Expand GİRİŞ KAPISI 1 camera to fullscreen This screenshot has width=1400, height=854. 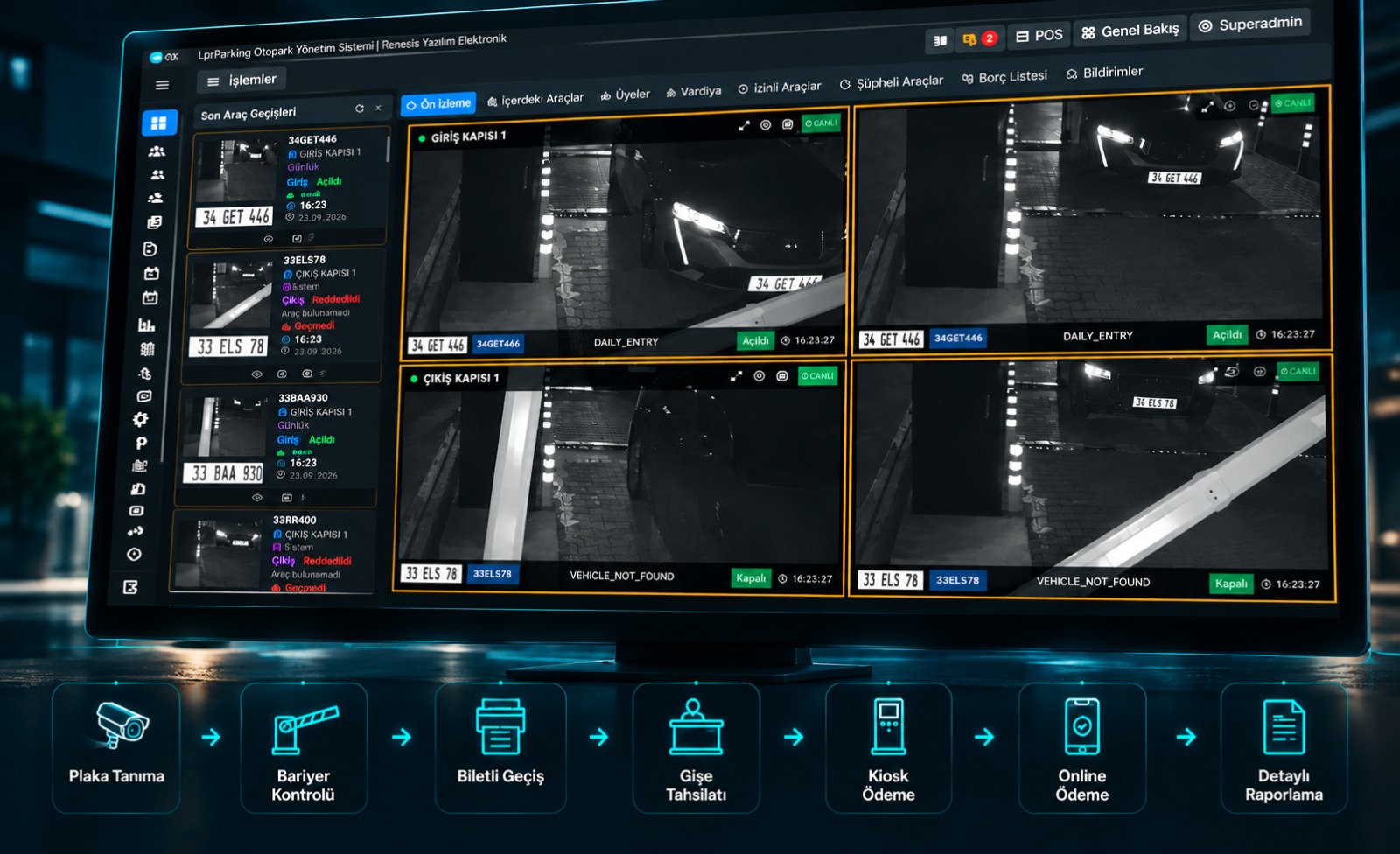point(744,125)
